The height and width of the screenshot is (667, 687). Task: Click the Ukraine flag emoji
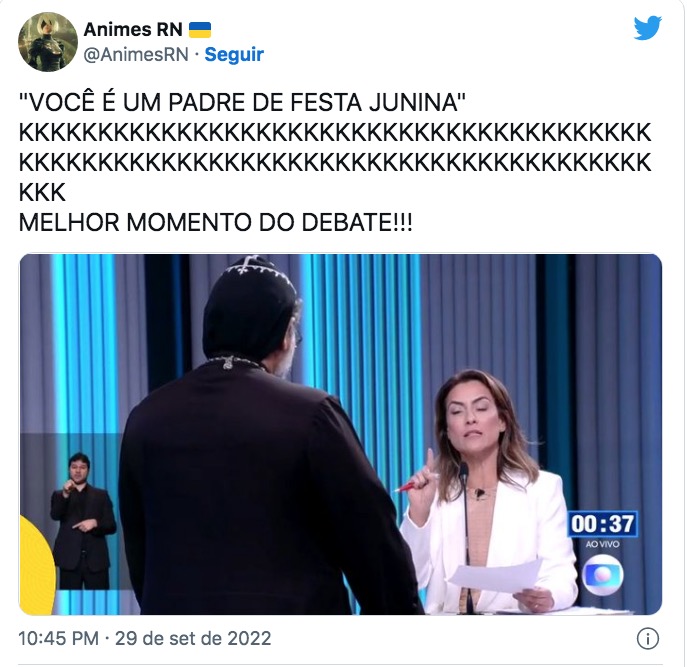pyautogui.click(x=200, y=30)
